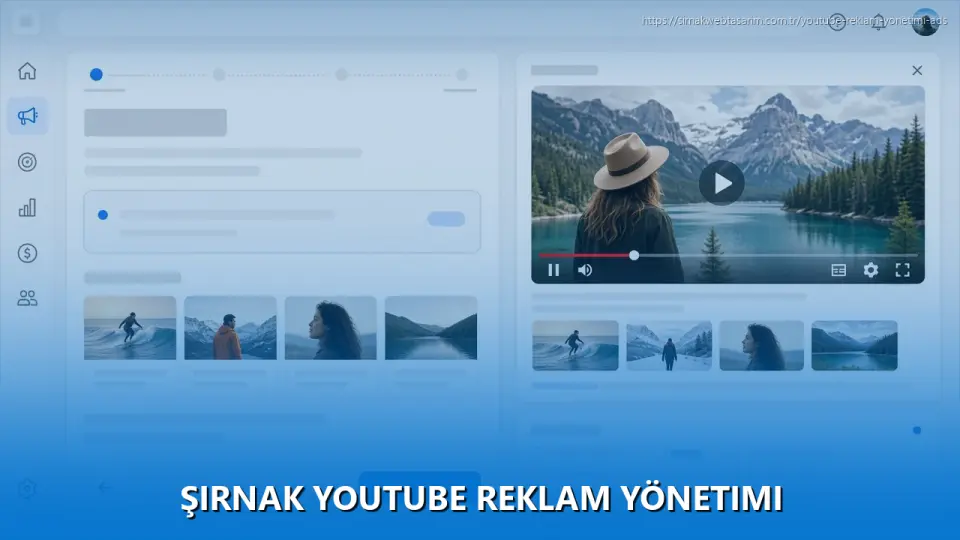This screenshot has width=960, height=540.
Task: Open the user avatar at top right
Action: pos(926,22)
